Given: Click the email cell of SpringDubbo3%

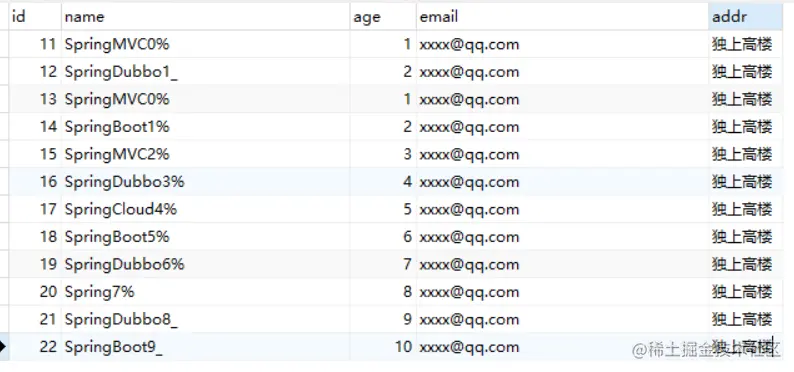Looking at the screenshot, I should click(563, 182).
